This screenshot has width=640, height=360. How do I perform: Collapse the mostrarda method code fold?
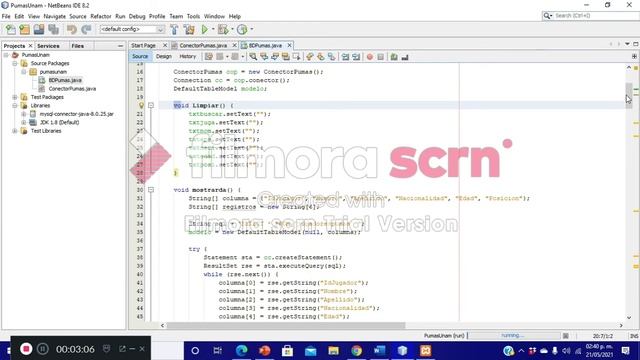pos(151,190)
